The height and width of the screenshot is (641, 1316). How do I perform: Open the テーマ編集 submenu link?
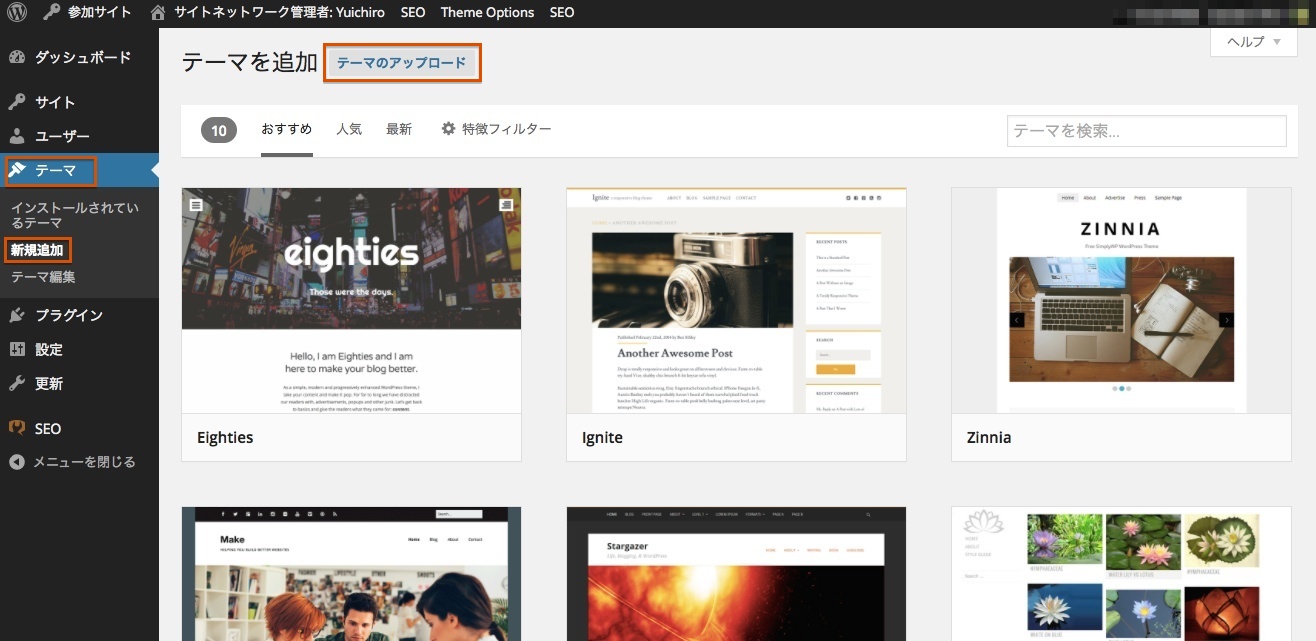point(43,277)
